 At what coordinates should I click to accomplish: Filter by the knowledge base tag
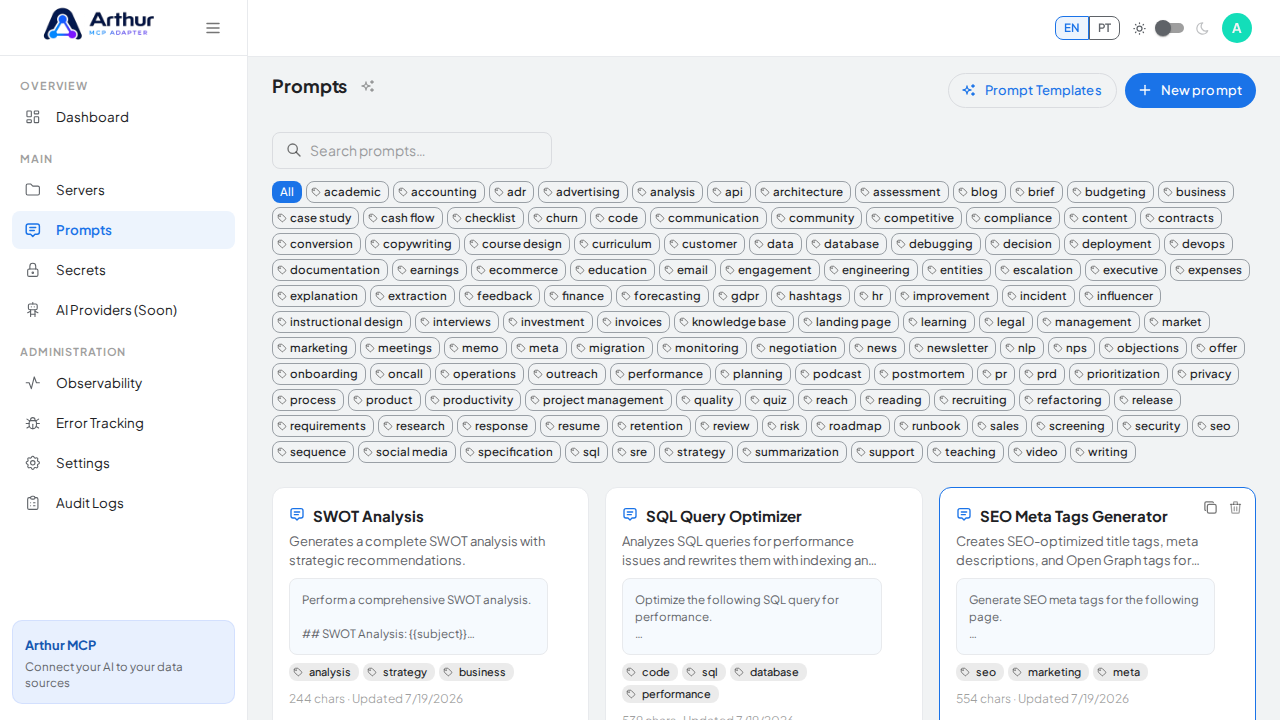tap(734, 322)
